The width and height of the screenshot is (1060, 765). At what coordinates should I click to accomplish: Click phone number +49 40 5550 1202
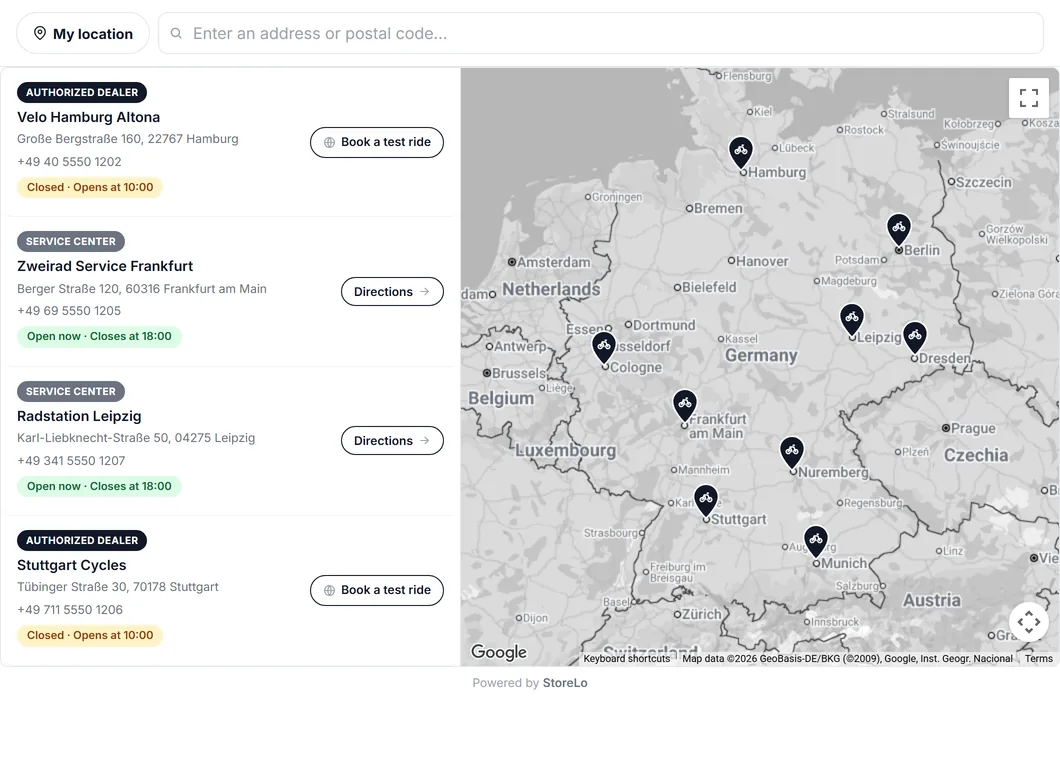point(69,162)
